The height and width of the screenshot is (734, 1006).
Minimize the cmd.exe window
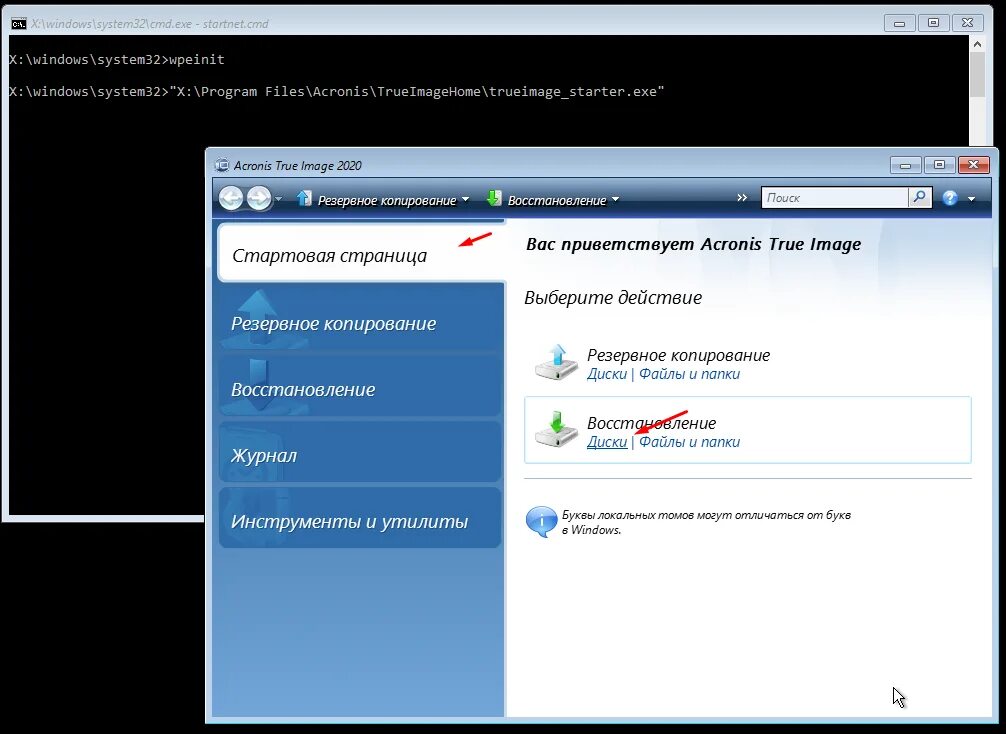click(899, 23)
